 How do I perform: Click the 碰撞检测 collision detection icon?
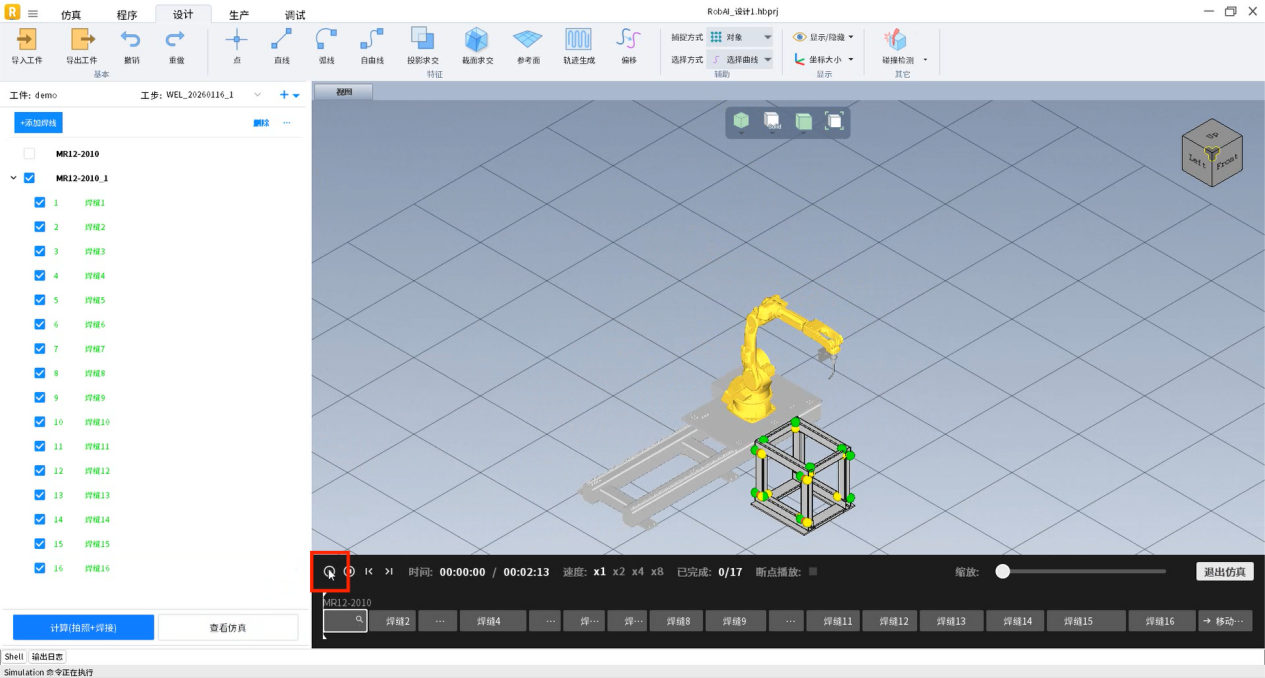pyautogui.click(x=896, y=40)
